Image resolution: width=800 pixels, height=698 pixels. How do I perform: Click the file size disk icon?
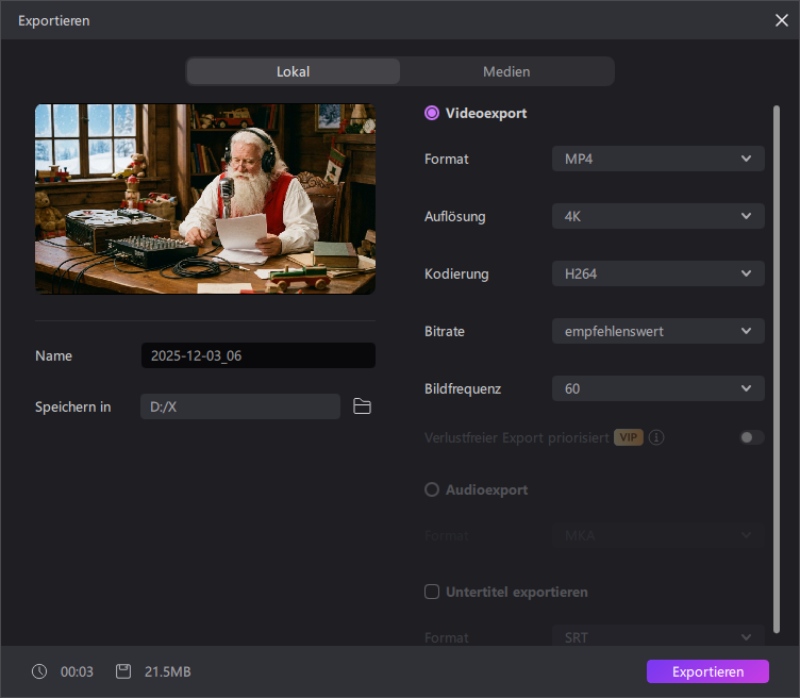pos(123,672)
